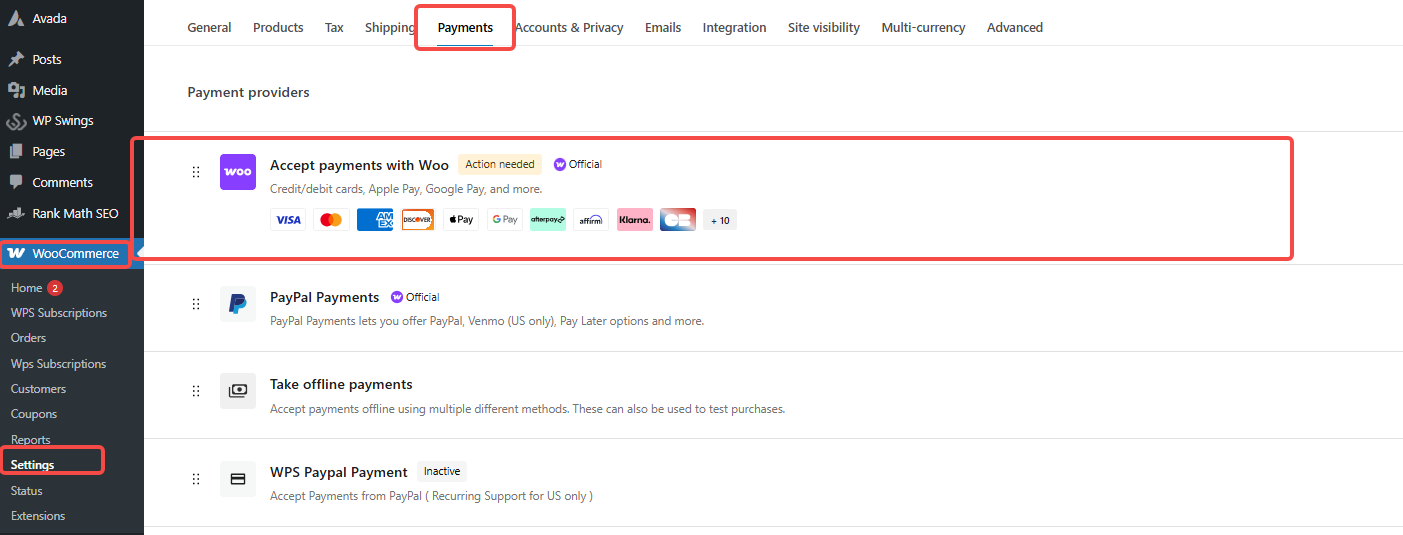The image size is (1403, 535).
Task: Click Official badge next to PayPal Payments
Action: pyautogui.click(x=415, y=297)
